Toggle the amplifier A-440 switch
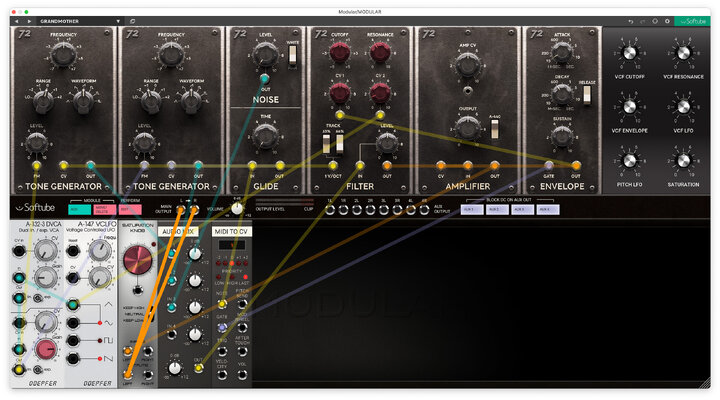This screenshot has width=720, height=400. (495, 129)
